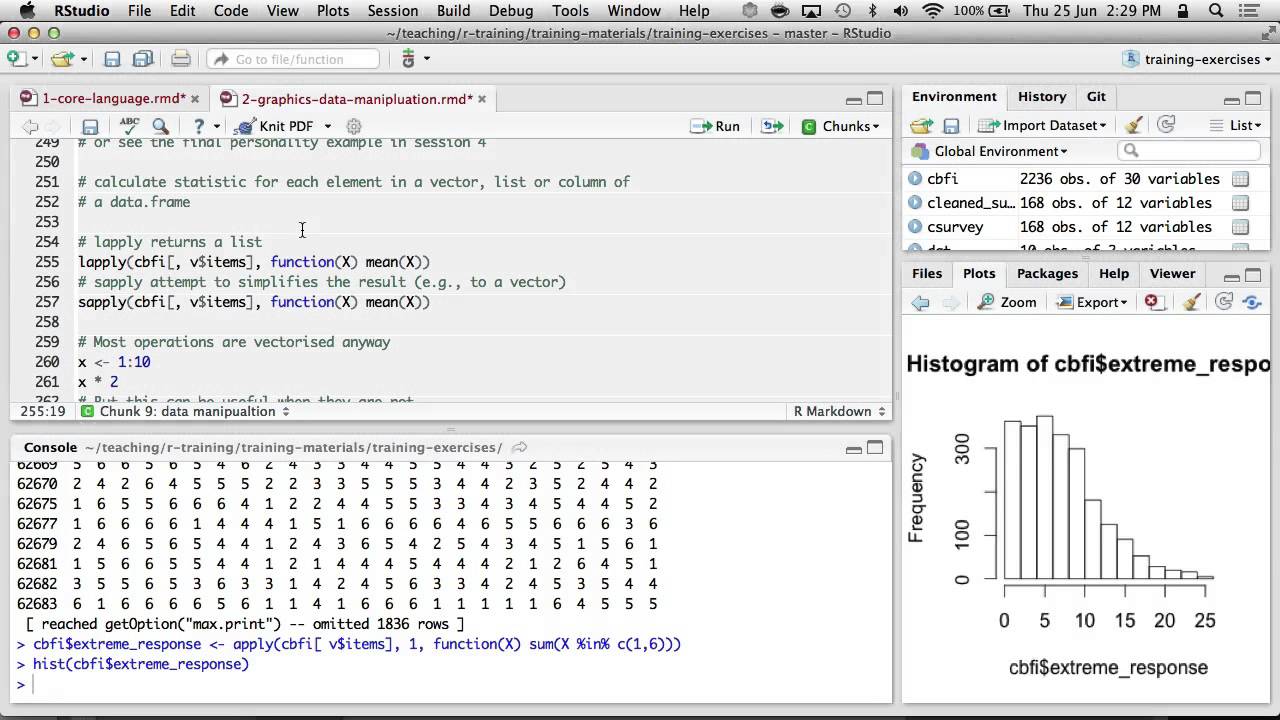Open console working directory arrow
Screen dimensions: 1280x720
tap(519, 448)
